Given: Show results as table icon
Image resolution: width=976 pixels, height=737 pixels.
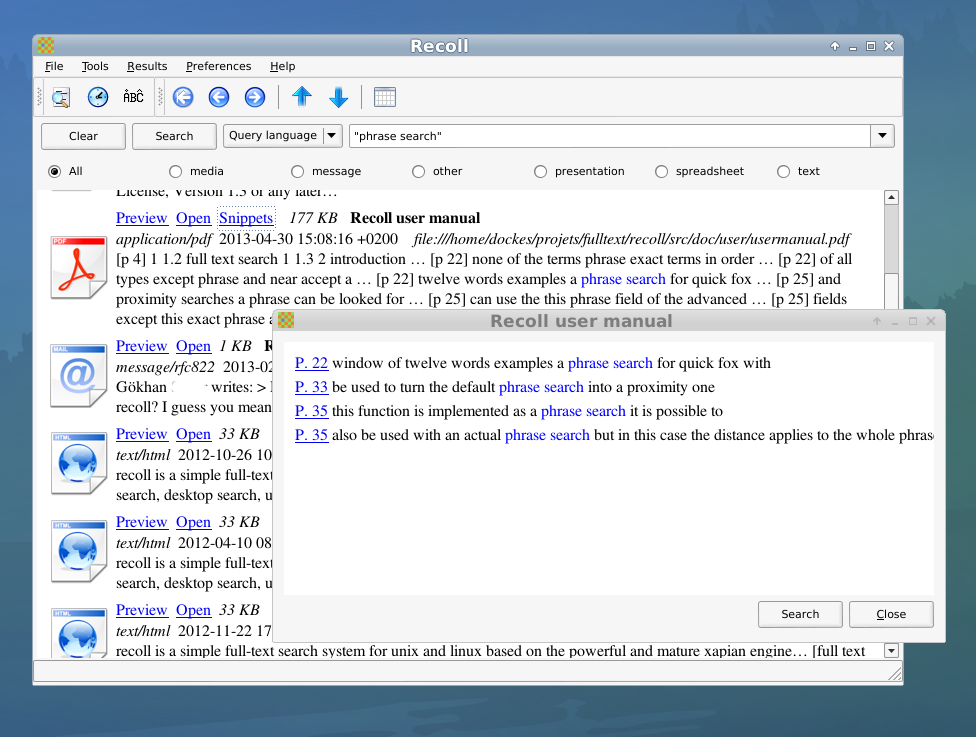Looking at the screenshot, I should click(385, 97).
